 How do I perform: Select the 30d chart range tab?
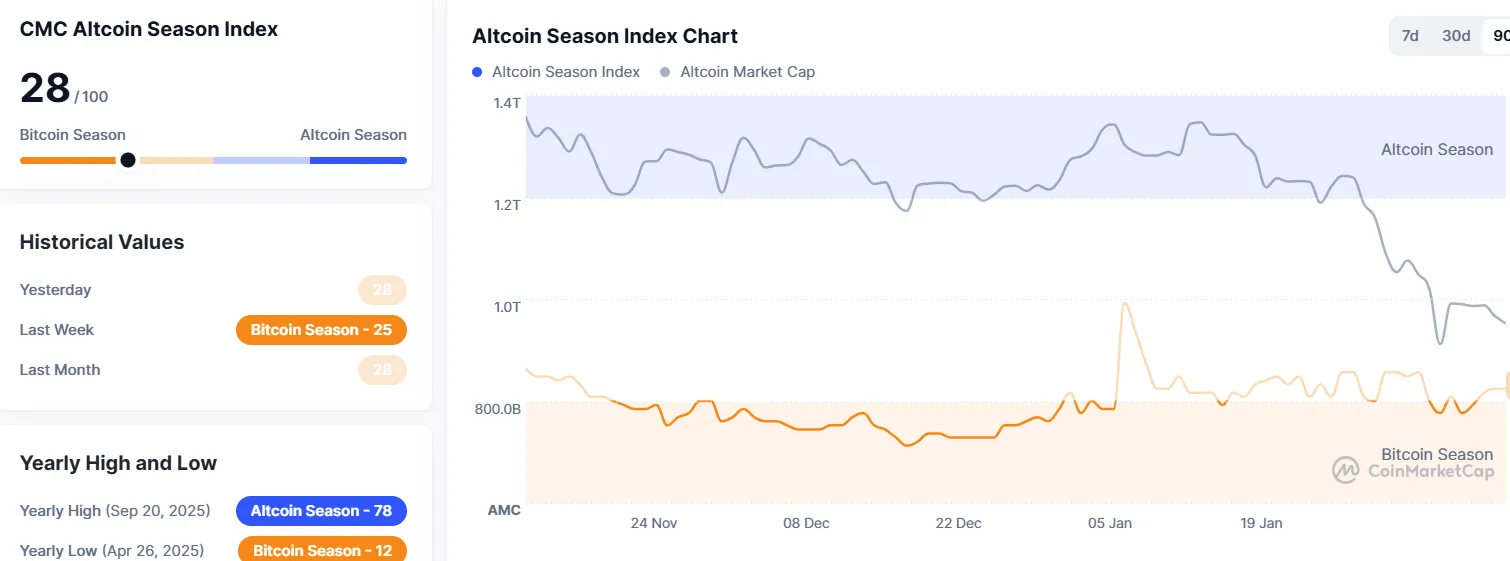pyautogui.click(x=1456, y=36)
